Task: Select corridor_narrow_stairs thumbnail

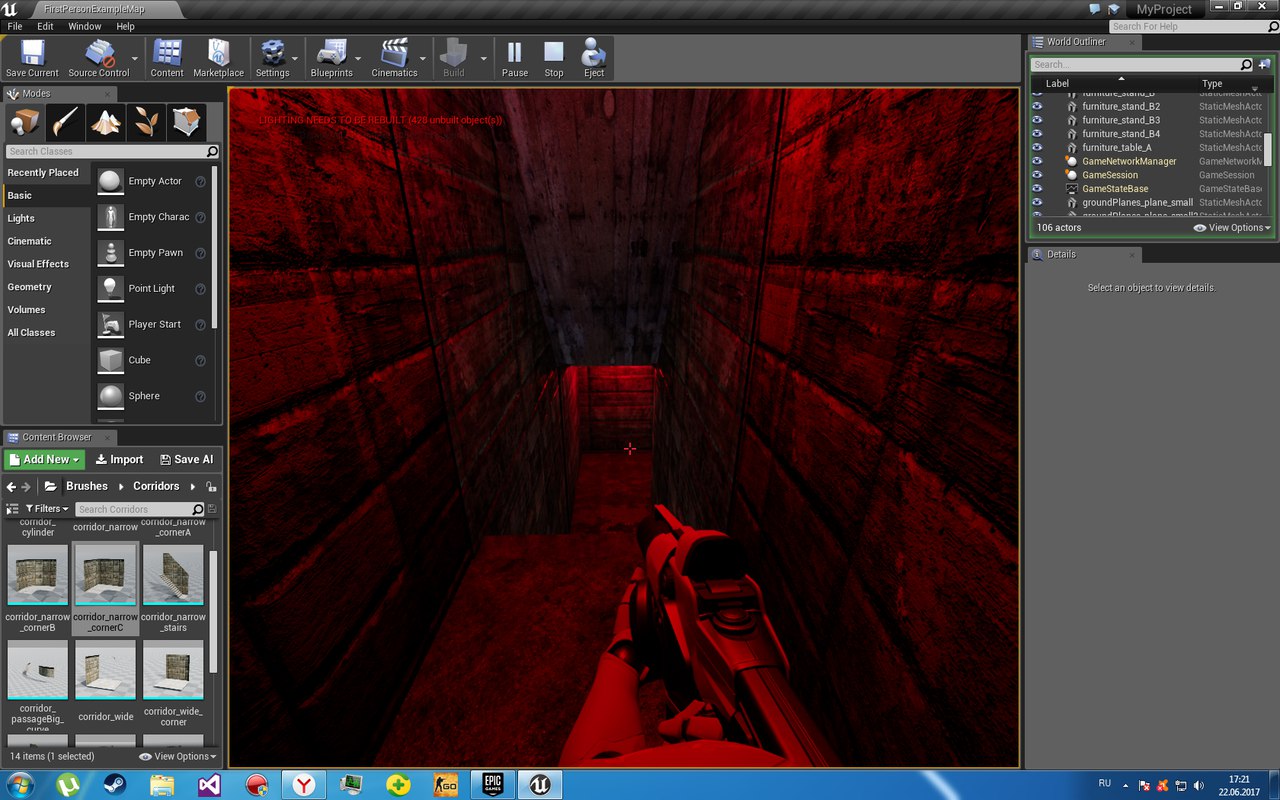Action: pyautogui.click(x=173, y=575)
